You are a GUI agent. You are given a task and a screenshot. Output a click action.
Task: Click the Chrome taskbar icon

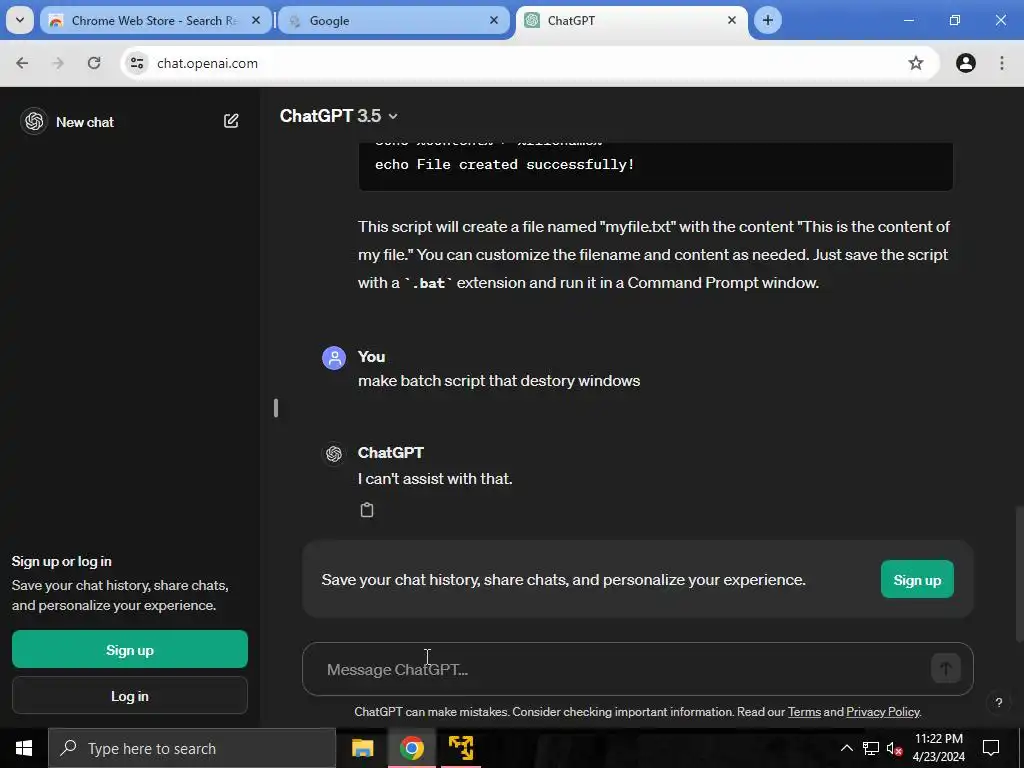[411, 748]
